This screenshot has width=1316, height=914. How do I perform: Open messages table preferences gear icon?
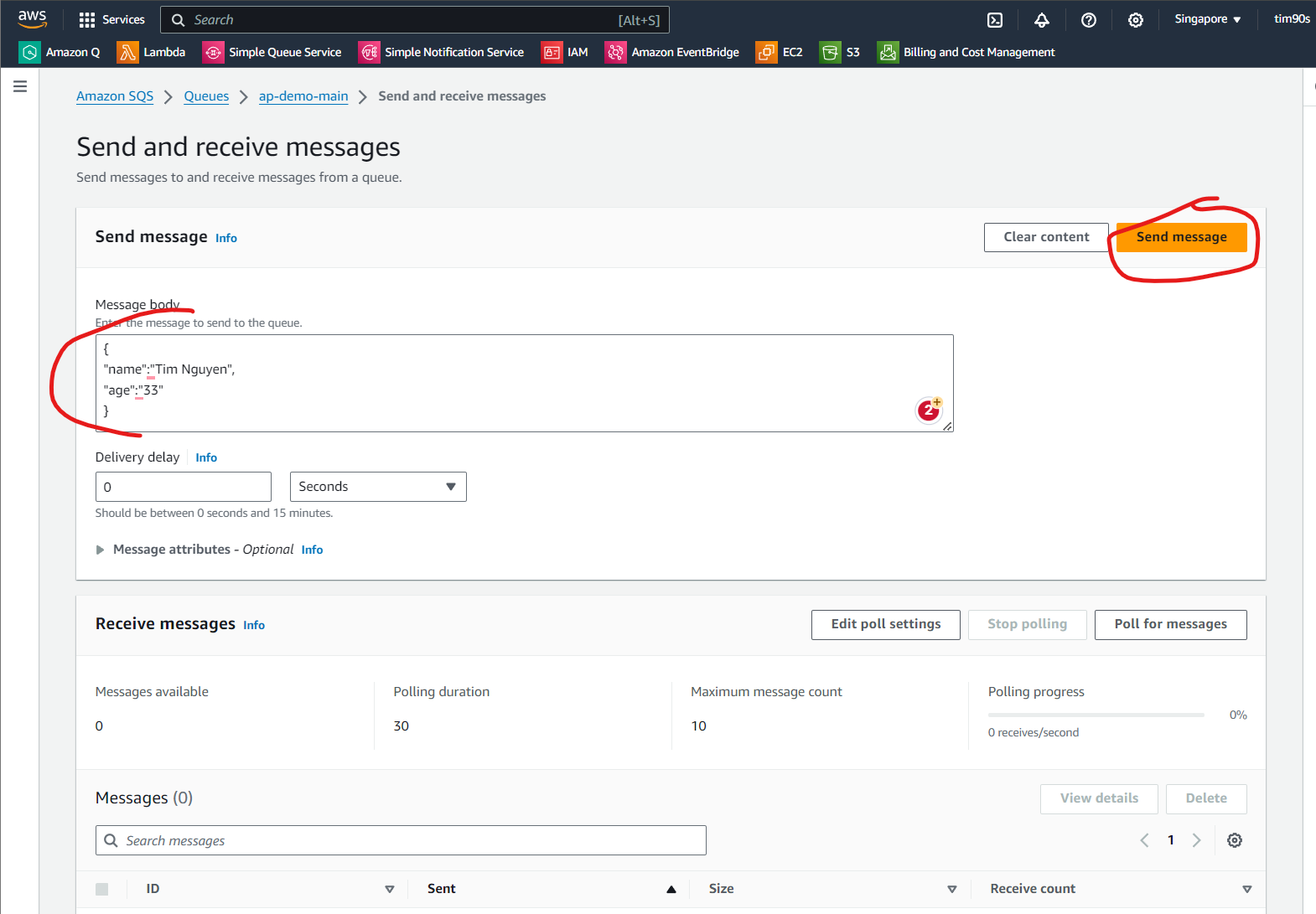[1235, 840]
